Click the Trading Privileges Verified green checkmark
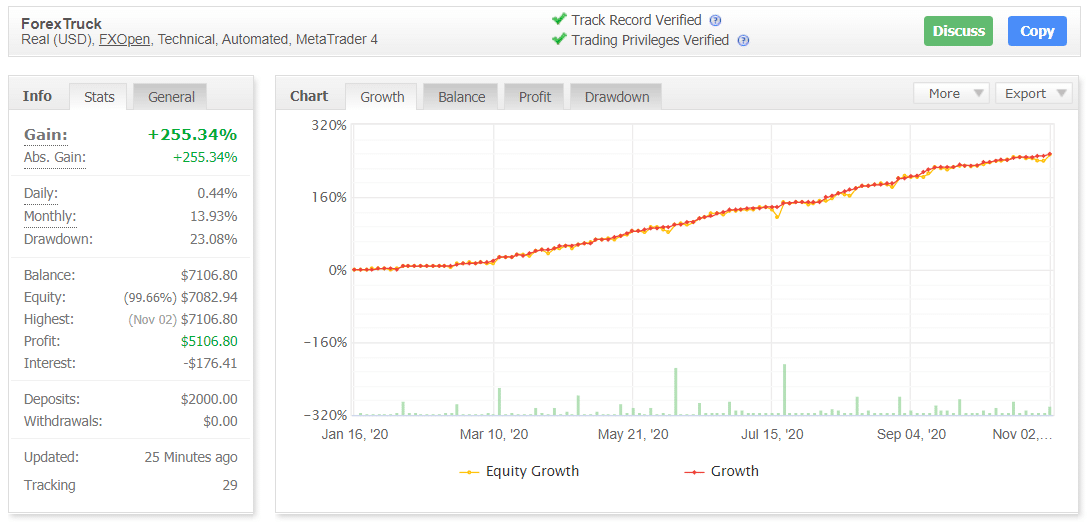 click(559, 39)
